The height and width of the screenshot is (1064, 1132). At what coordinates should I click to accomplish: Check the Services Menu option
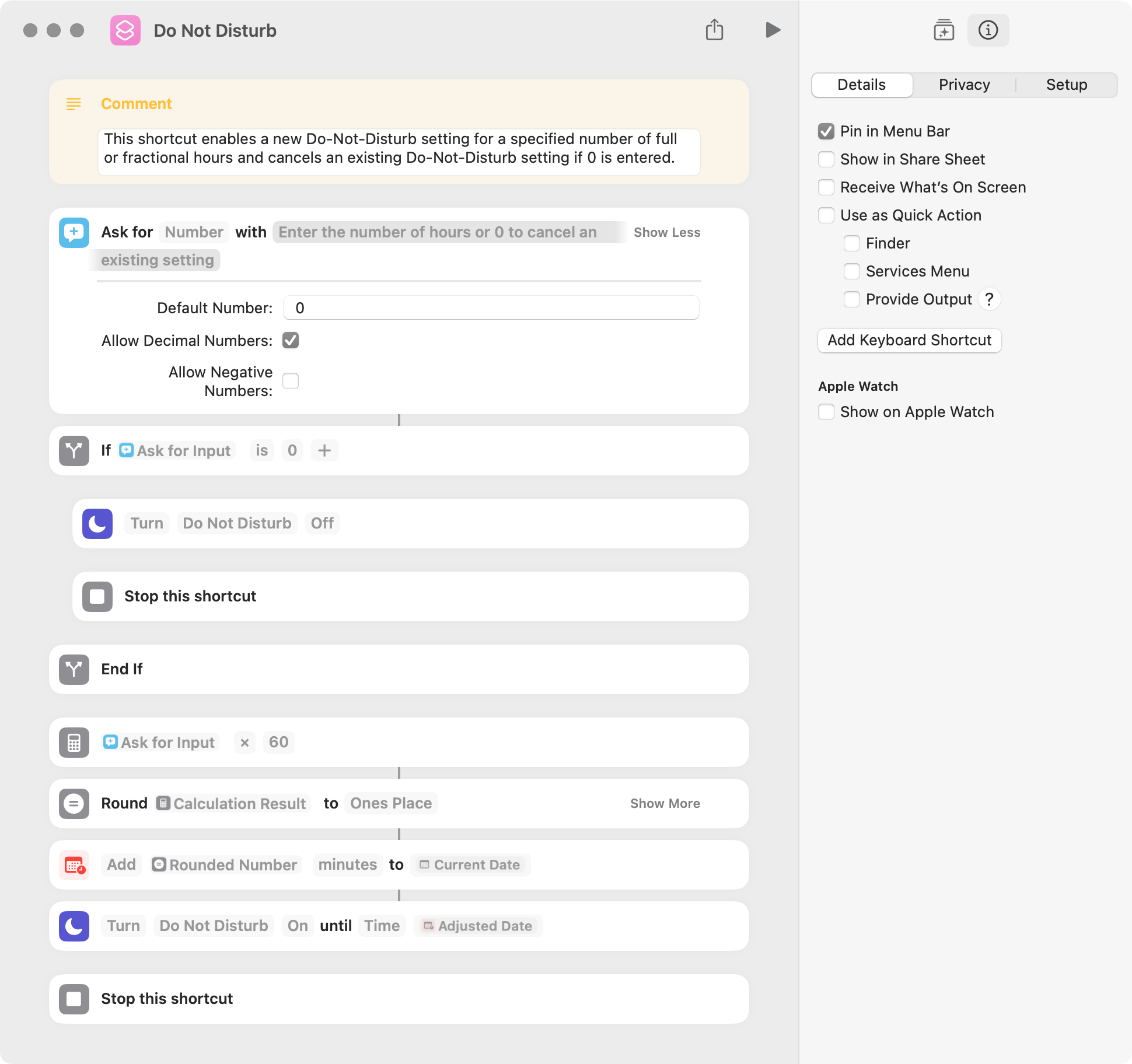coord(852,271)
